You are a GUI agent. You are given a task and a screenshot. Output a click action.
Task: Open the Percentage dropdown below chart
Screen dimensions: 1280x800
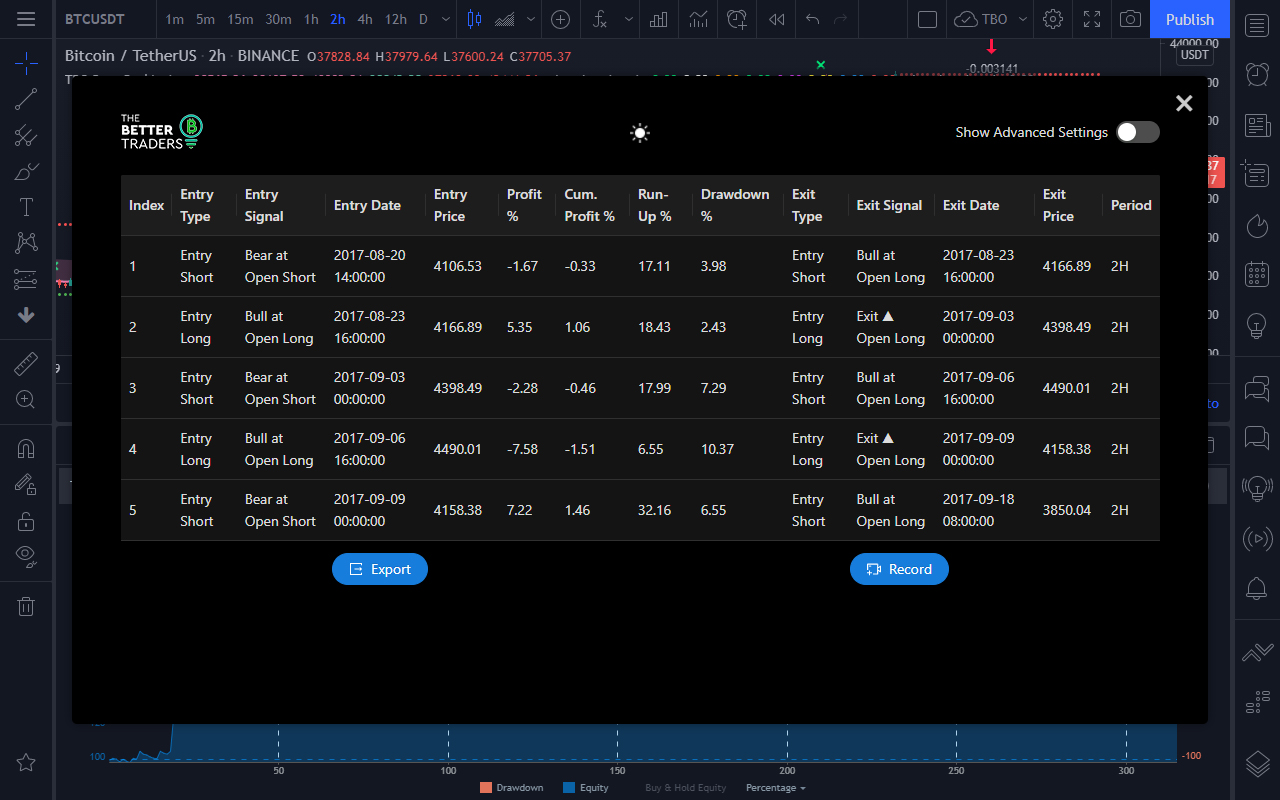pos(775,788)
